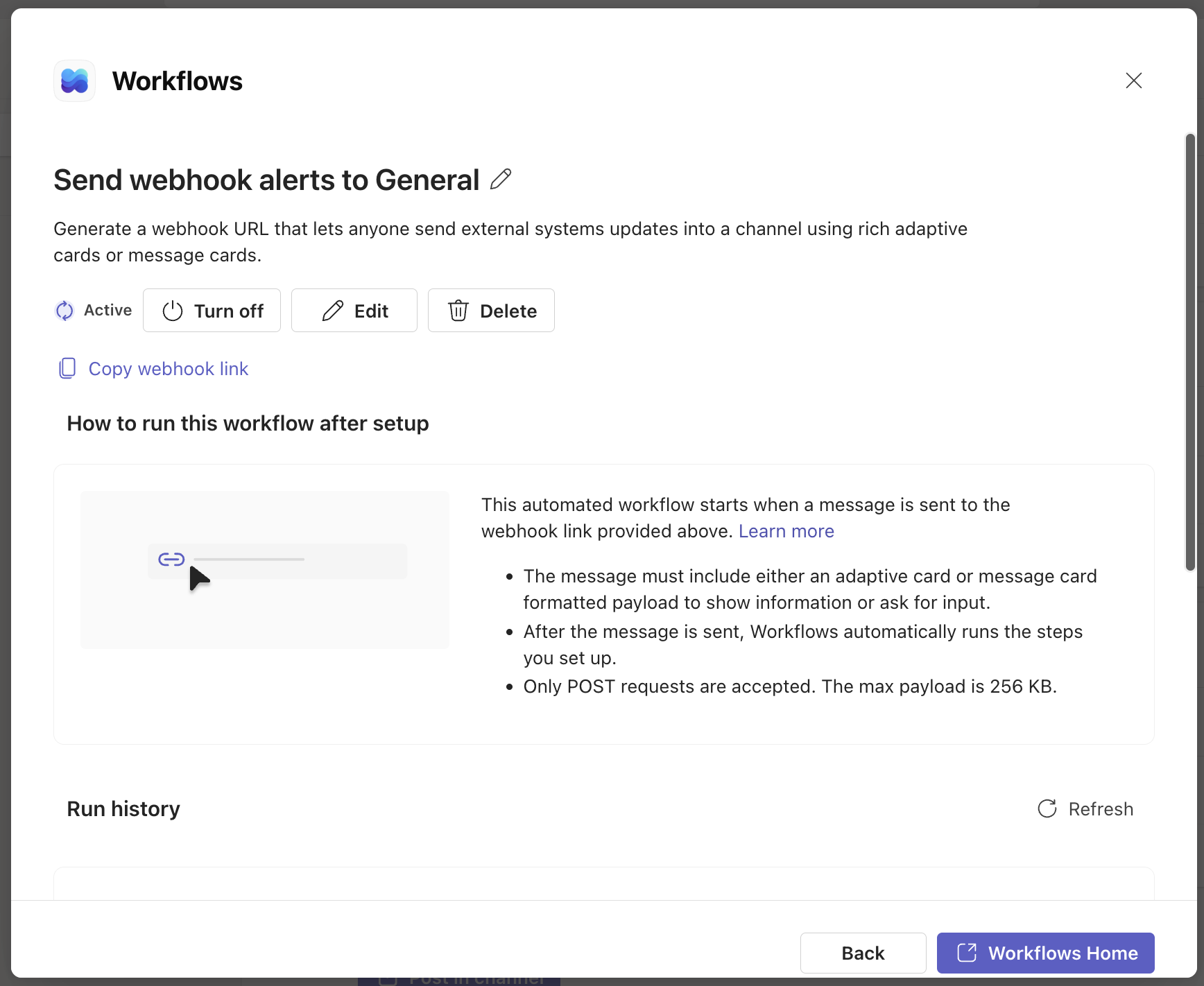Click the Workflows app logo icon
The image size is (1204, 986).
coord(75,81)
